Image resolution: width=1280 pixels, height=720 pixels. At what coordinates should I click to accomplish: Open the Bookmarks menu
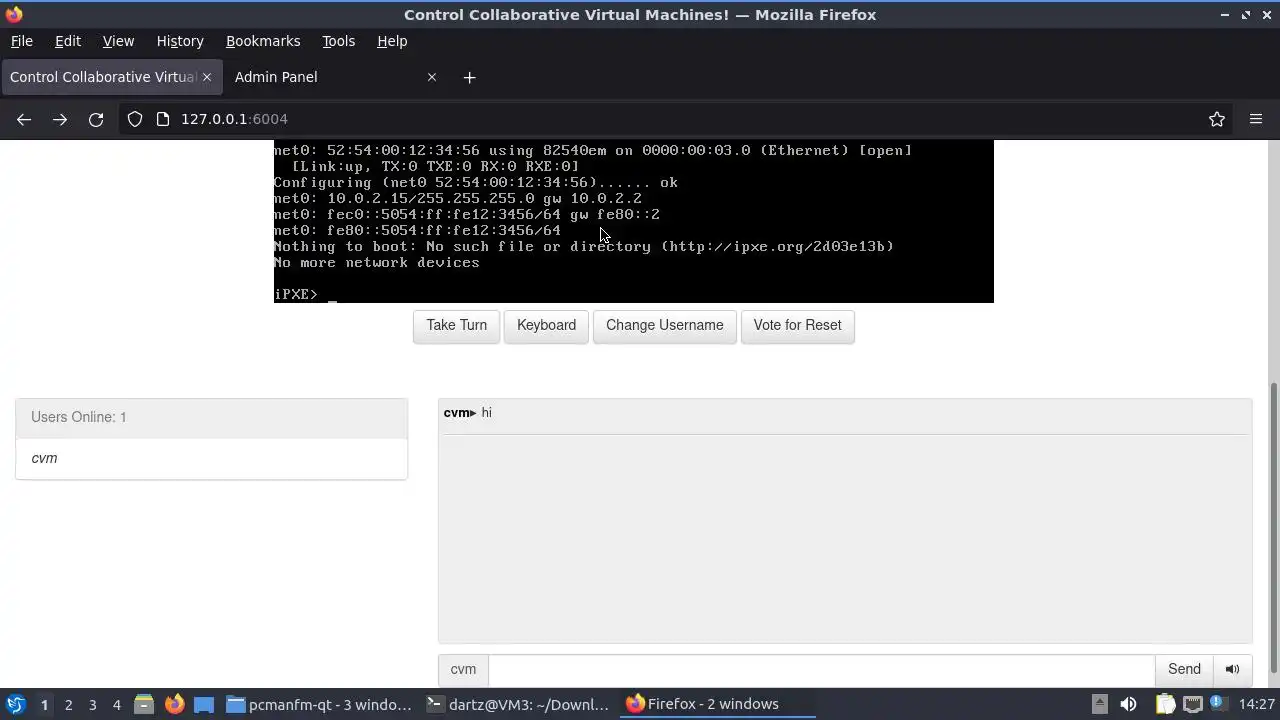point(263,41)
